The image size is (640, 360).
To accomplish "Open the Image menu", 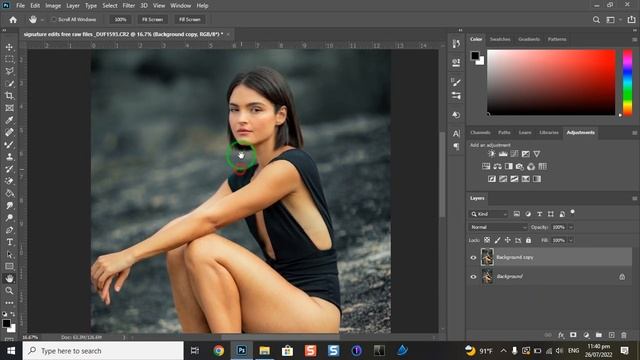I will coord(53,6).
